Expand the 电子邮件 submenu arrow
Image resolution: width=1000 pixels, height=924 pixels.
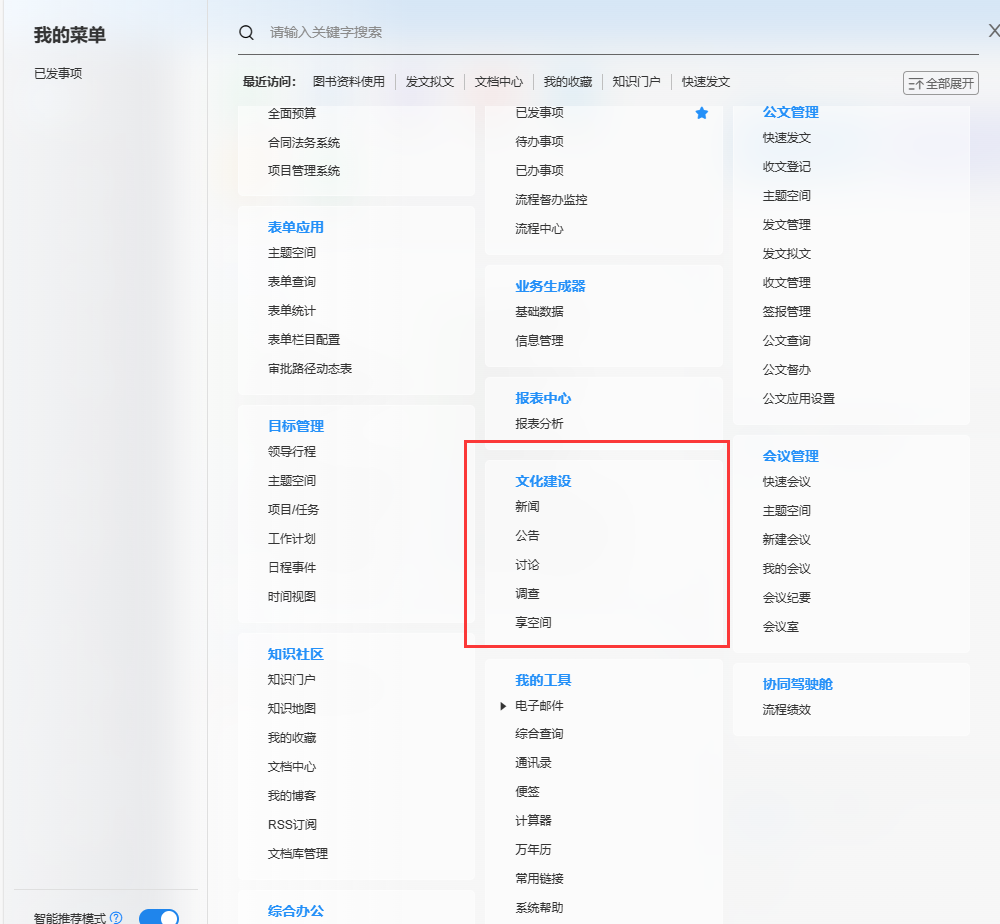click(504, 706)
